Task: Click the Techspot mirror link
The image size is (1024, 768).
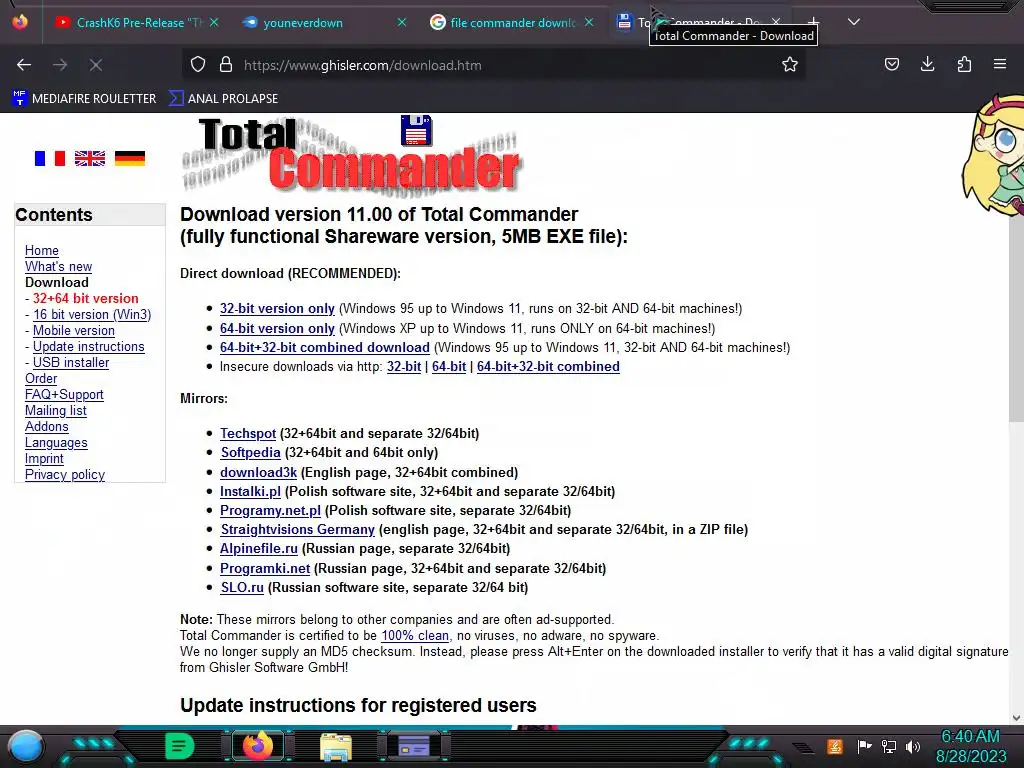Action: pos(248,434)
